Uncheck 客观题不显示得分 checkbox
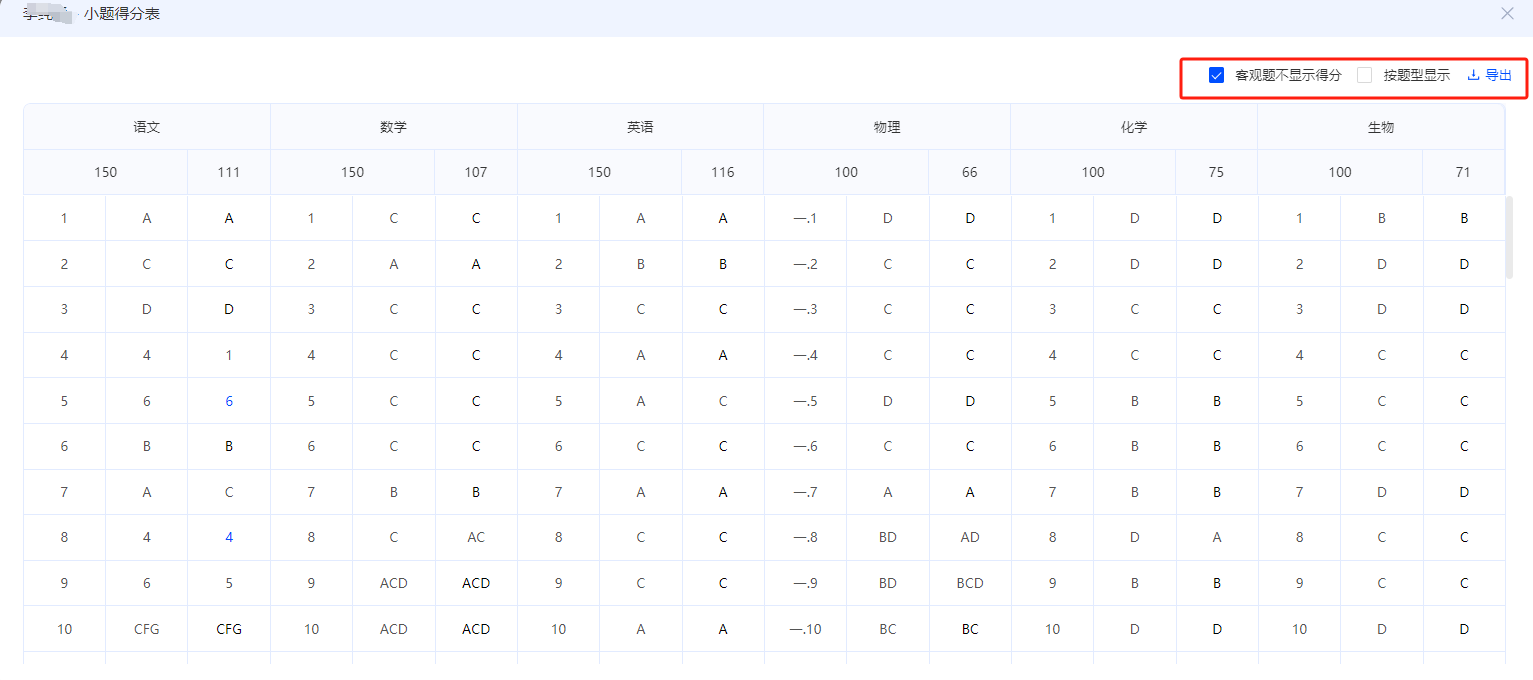 [x=1217, y=75]
